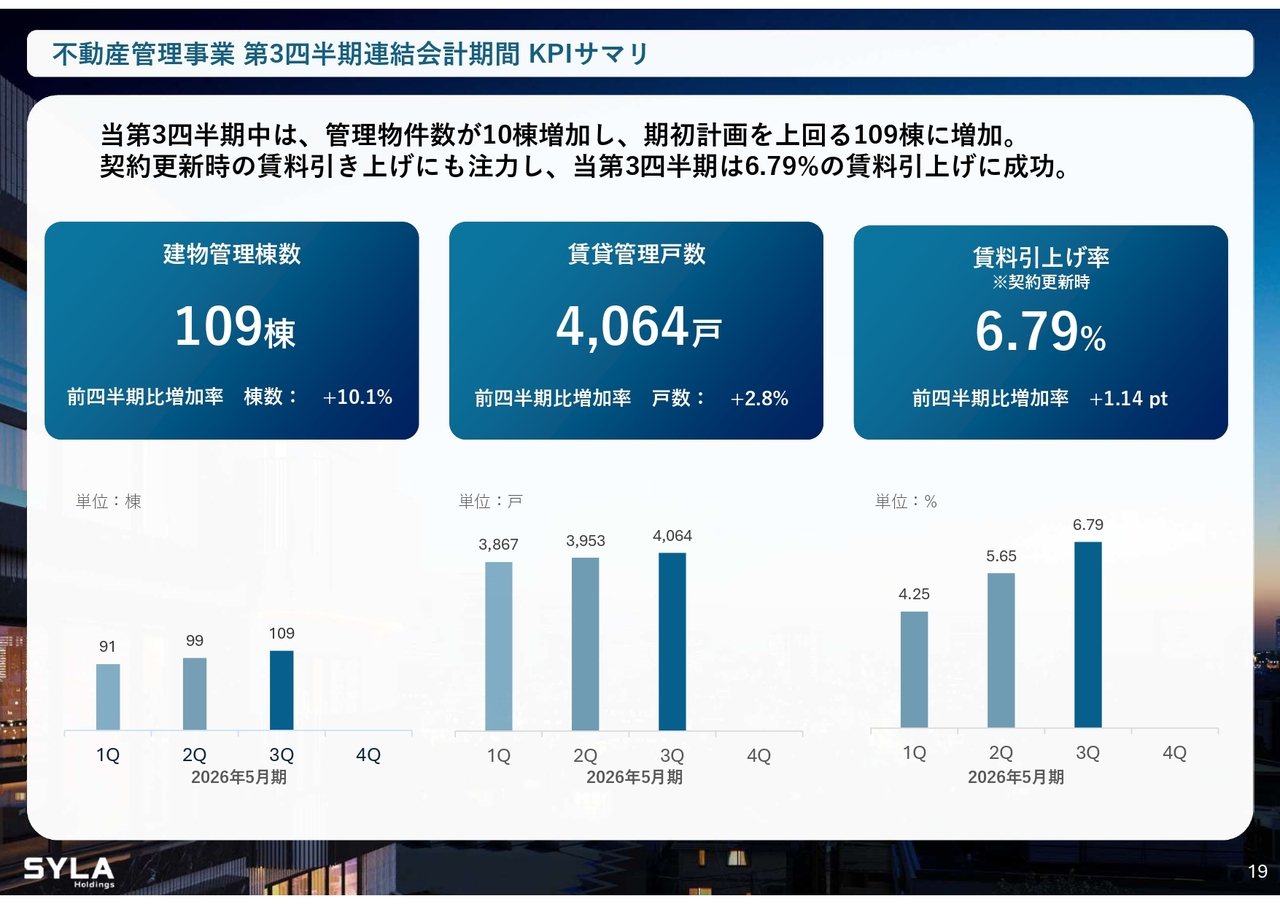Select the 1Q bar labeled 4.25

tap(914, 669)
